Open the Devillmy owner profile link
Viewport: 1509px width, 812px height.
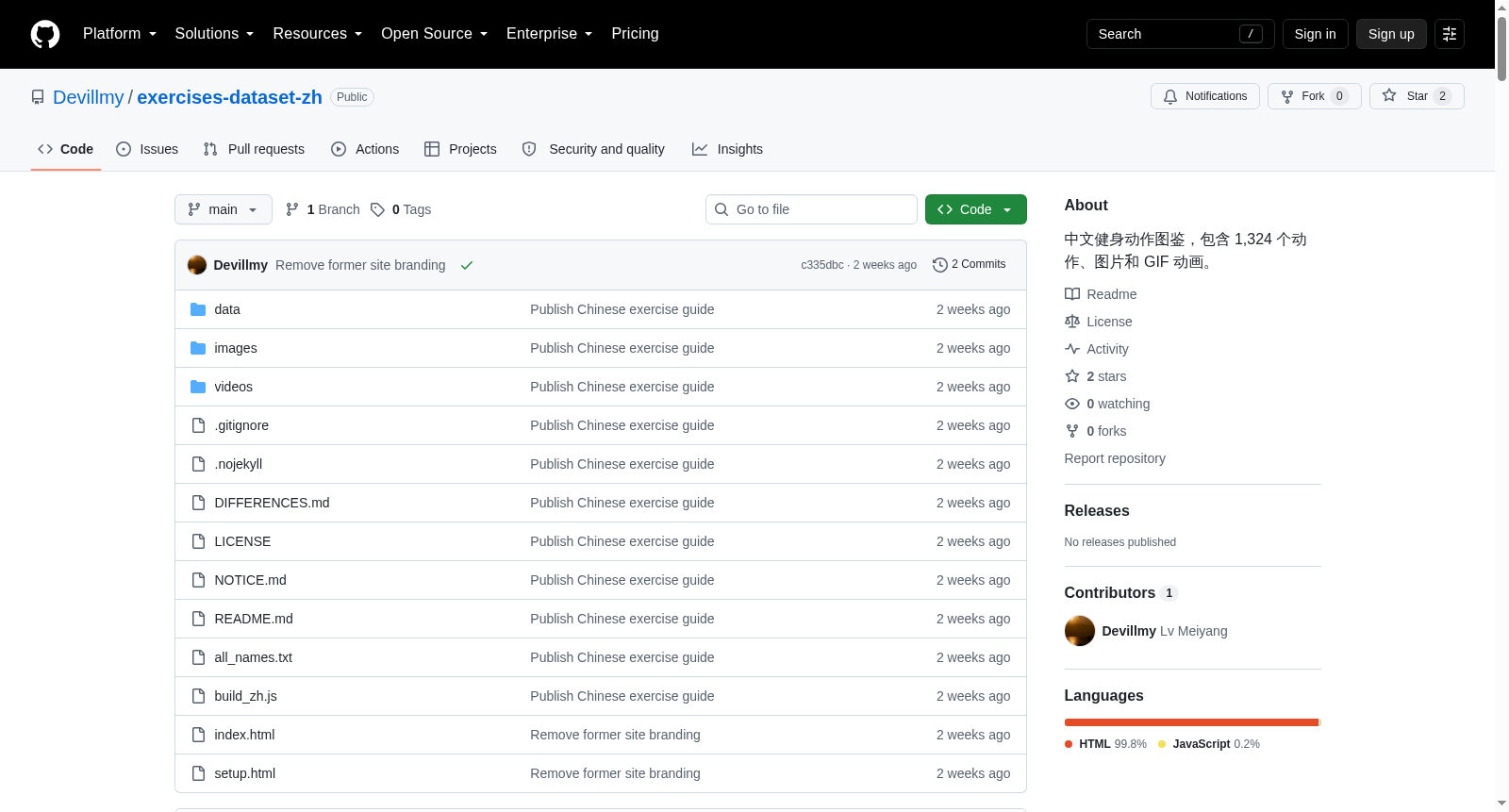click(x=89, y=97)
